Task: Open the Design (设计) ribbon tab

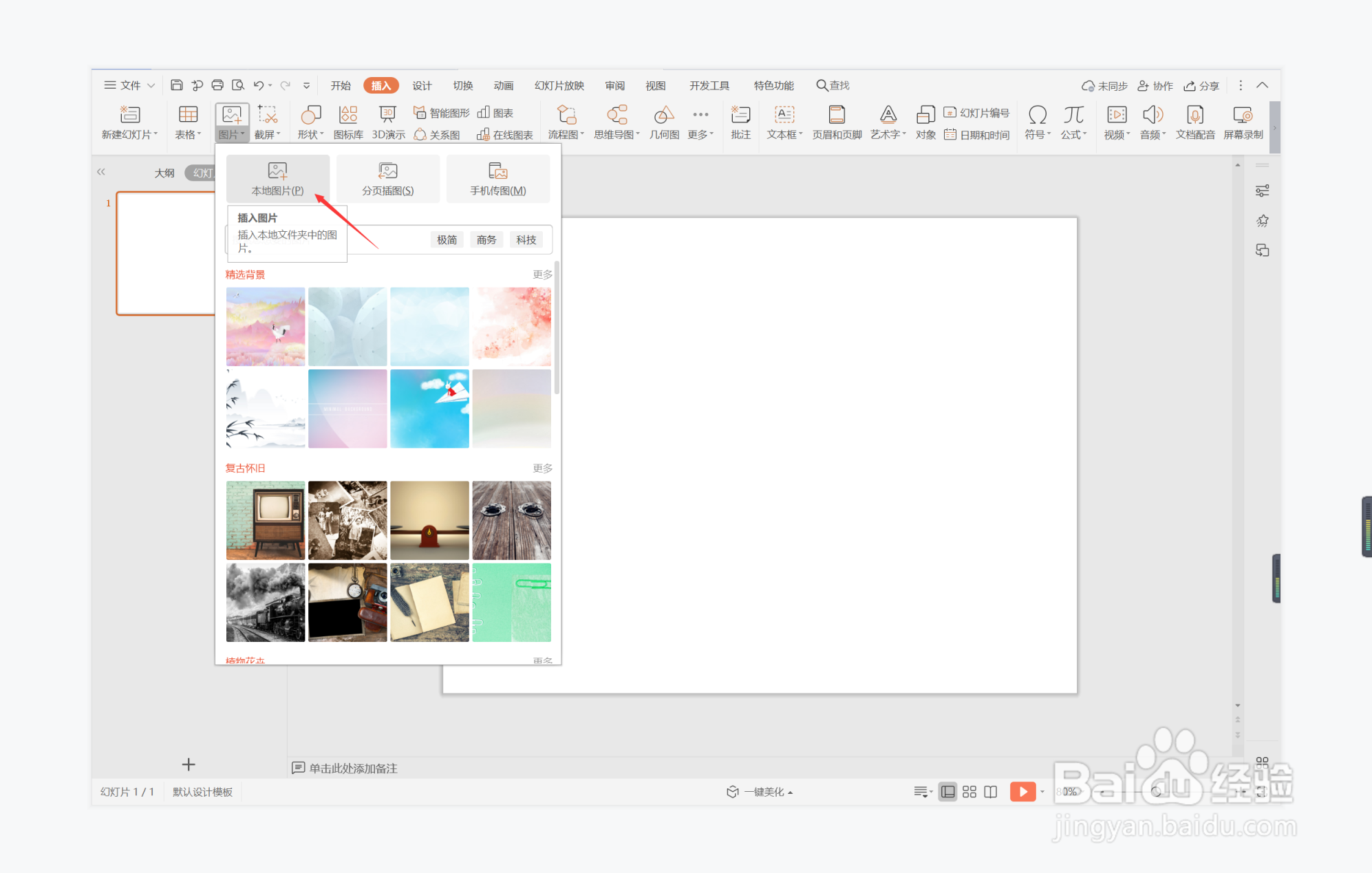Action: (x=422, y=85)
